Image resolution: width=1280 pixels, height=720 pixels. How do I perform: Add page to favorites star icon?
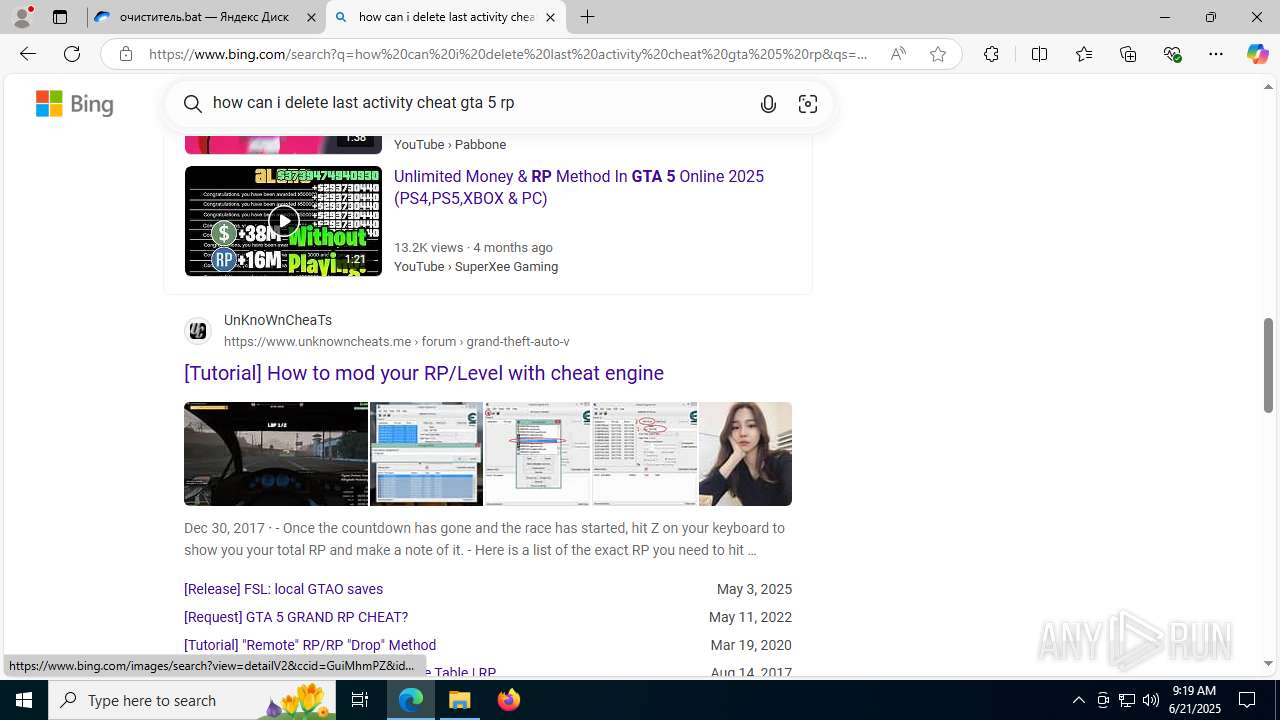(x=938, y=54)
